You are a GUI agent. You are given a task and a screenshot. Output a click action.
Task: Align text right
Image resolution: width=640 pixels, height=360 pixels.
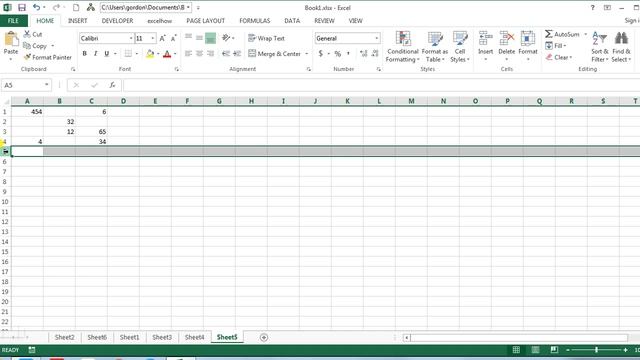[x=210, y=53]
